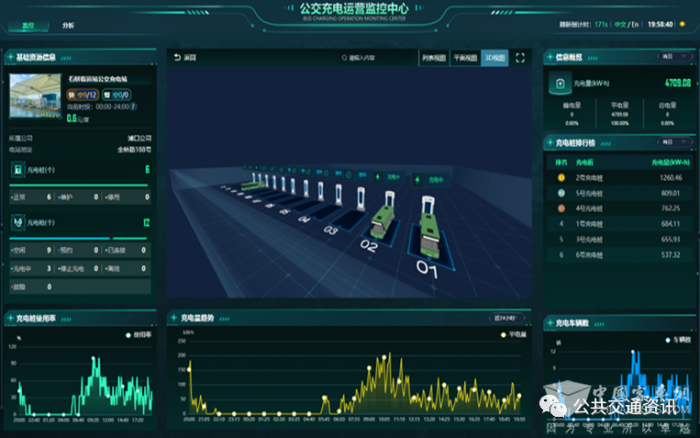Click the yellow status dot beside the clock
This screenshot has width=700, height=438.
(x=684, y=23)
